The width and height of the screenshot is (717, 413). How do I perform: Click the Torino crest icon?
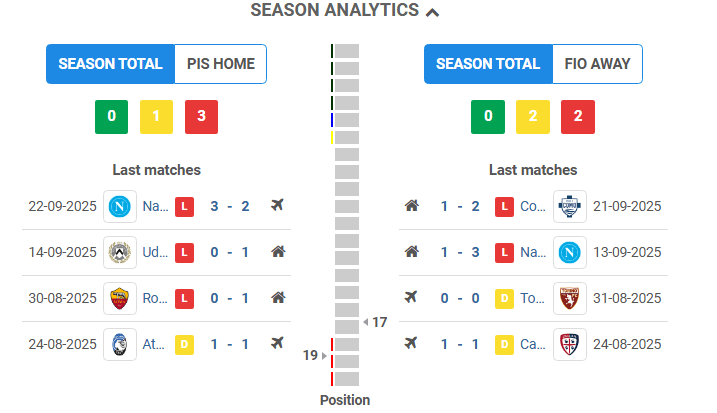pyautogui.click(x=570, y=299)
